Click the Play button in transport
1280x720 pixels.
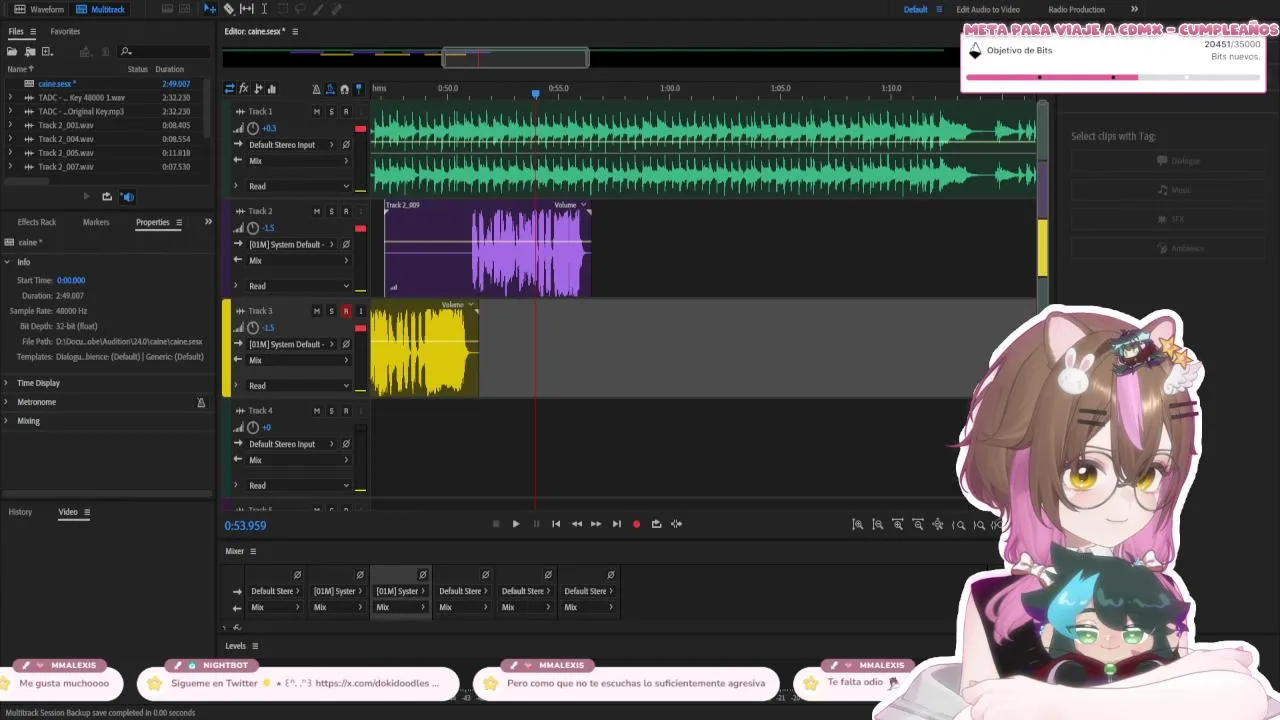(x=516, y=524)
